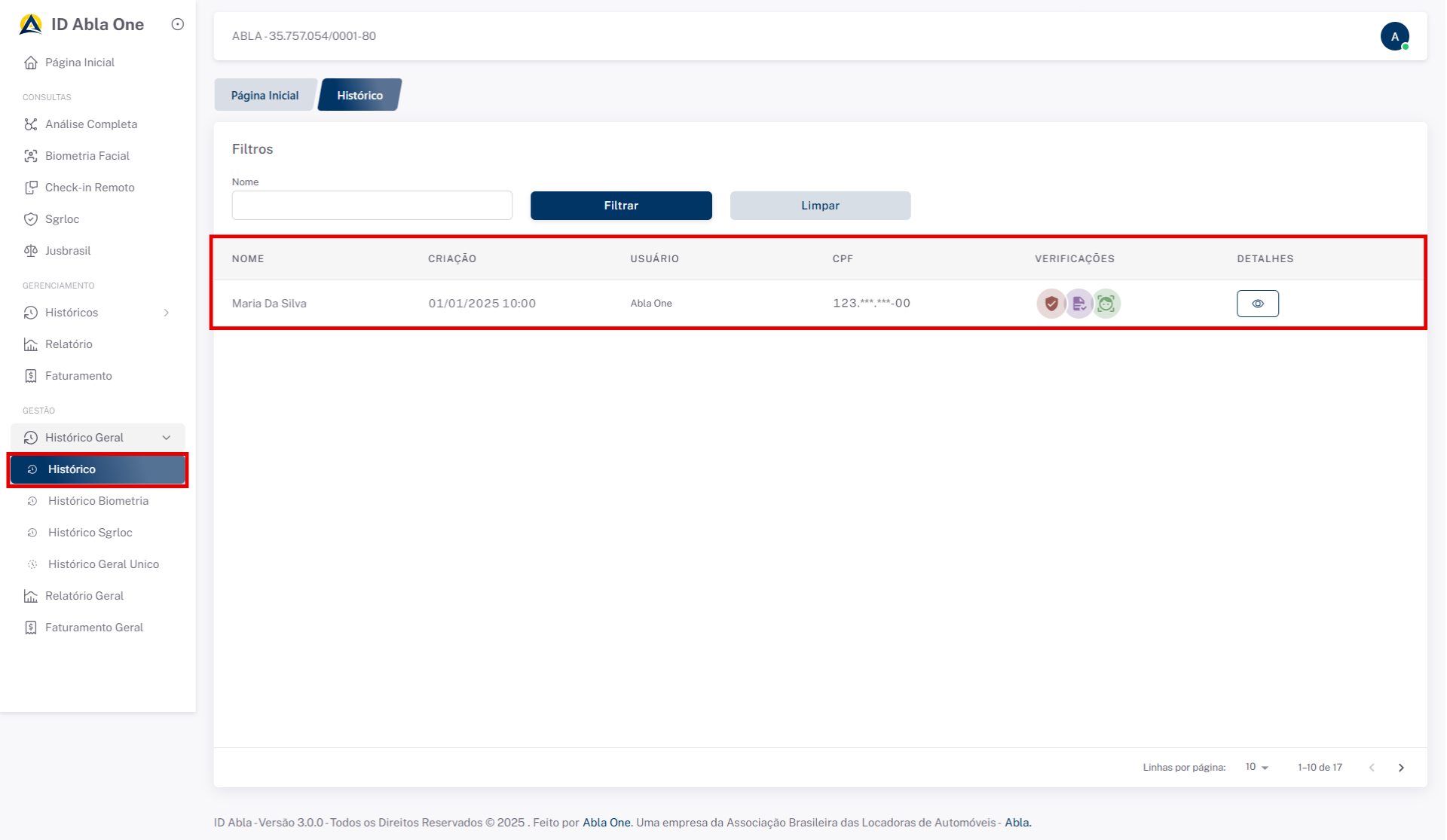The height and width of the screenshot is (840, 1447).
Task: Click the Nome filter input field
Action: coord(372,206)
